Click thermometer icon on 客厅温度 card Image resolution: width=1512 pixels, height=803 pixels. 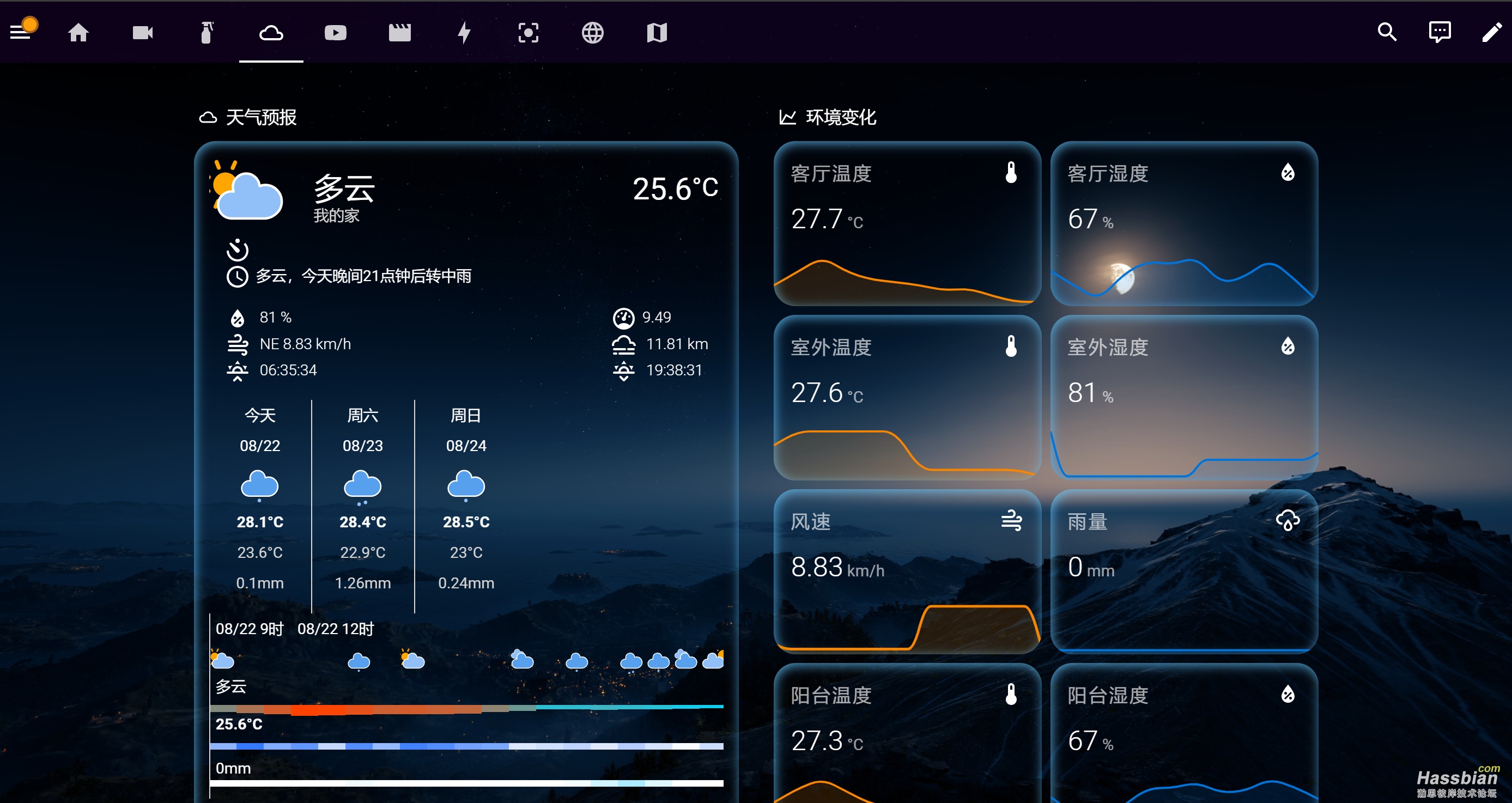[x=1011, y=173]
